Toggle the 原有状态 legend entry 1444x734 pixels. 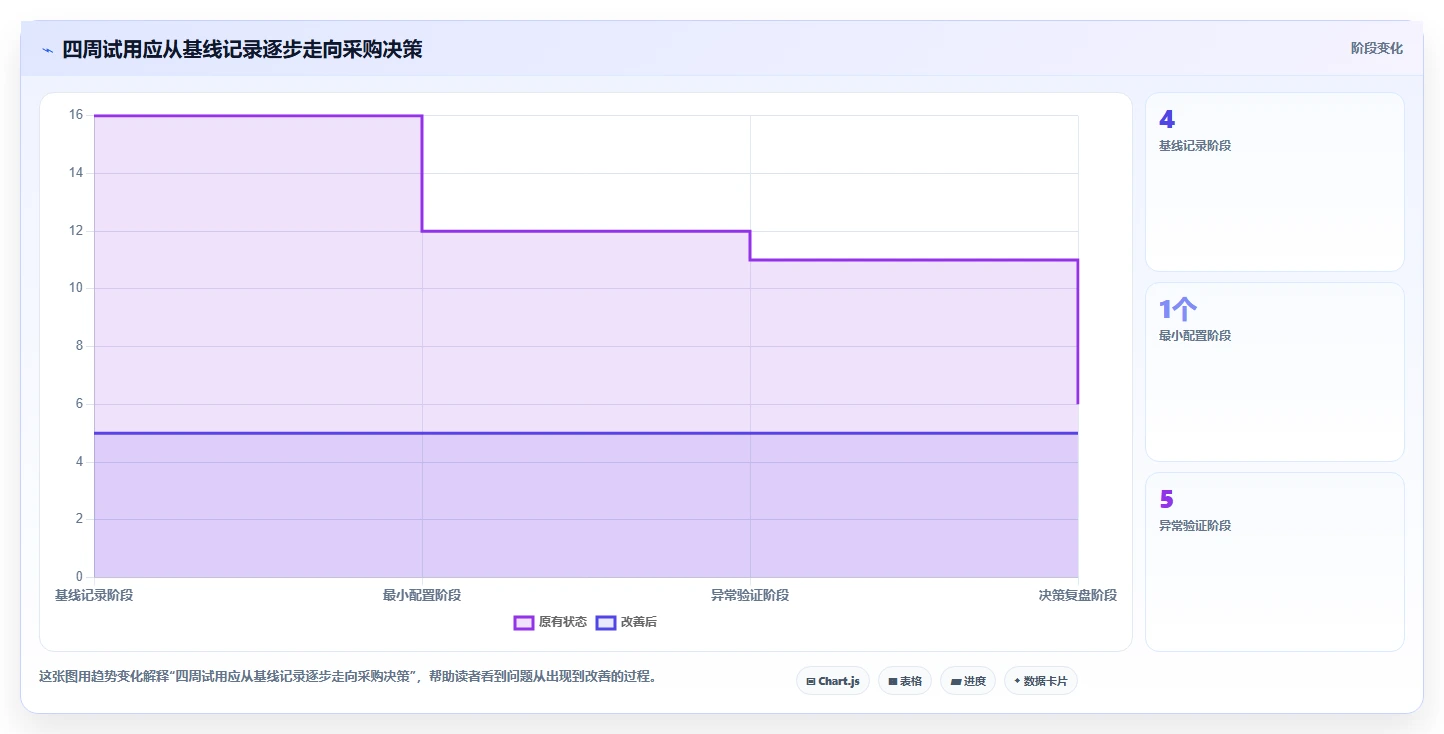[550, 622]
